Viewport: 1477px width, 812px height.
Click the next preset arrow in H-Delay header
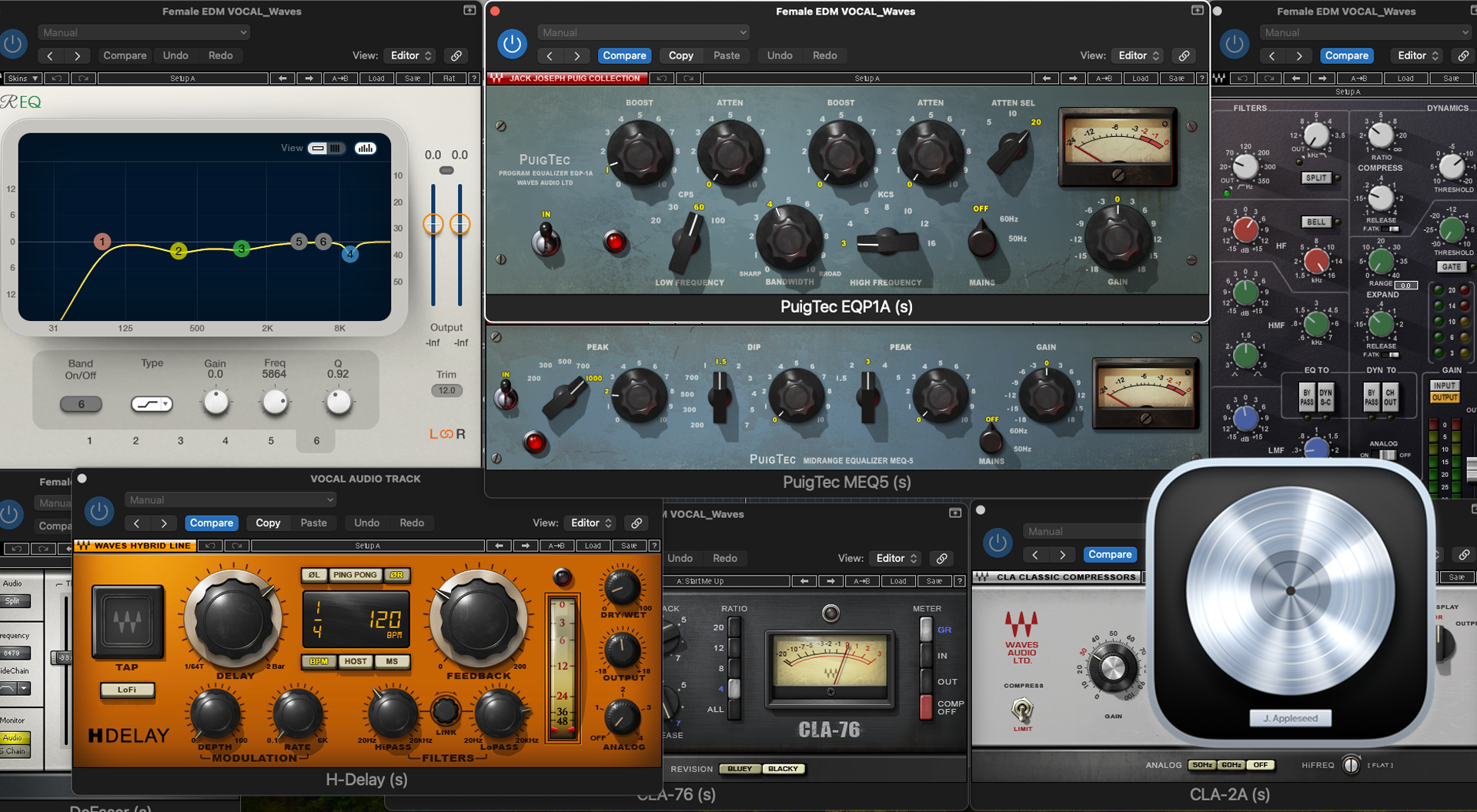(164, 523)
